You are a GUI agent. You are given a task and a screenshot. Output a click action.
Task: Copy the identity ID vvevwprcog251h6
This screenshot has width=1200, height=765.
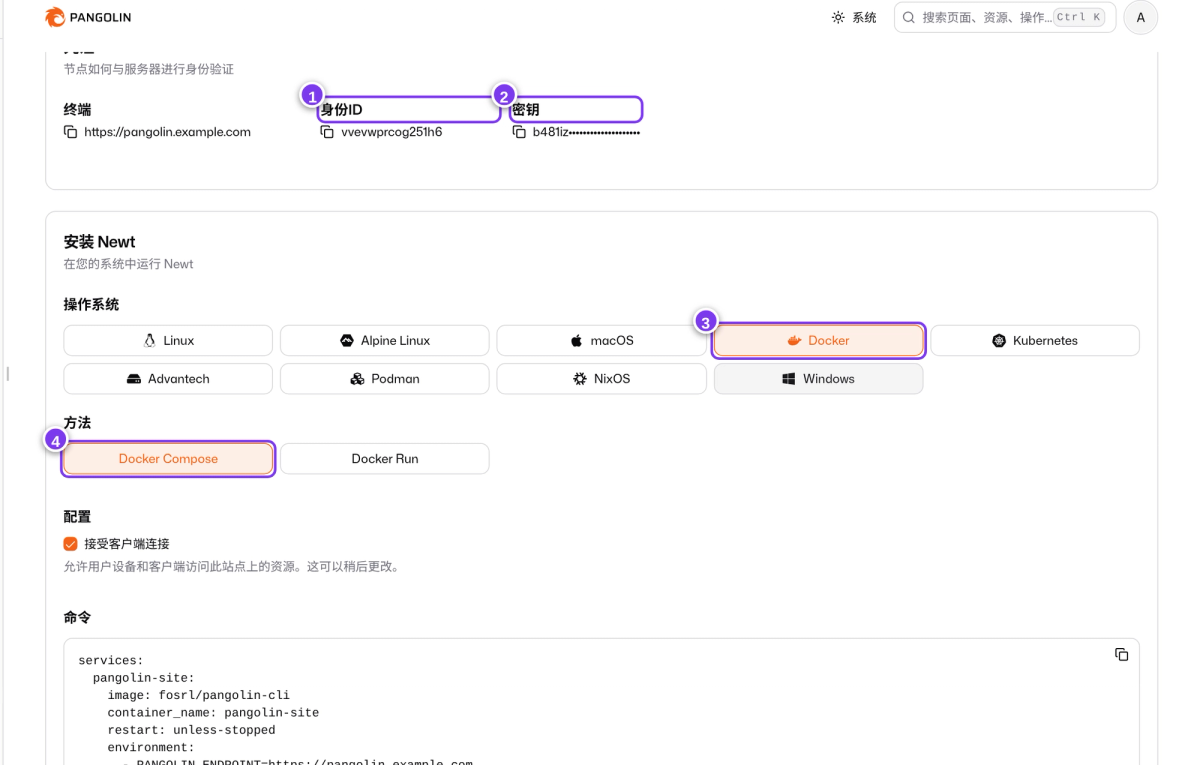327,132
